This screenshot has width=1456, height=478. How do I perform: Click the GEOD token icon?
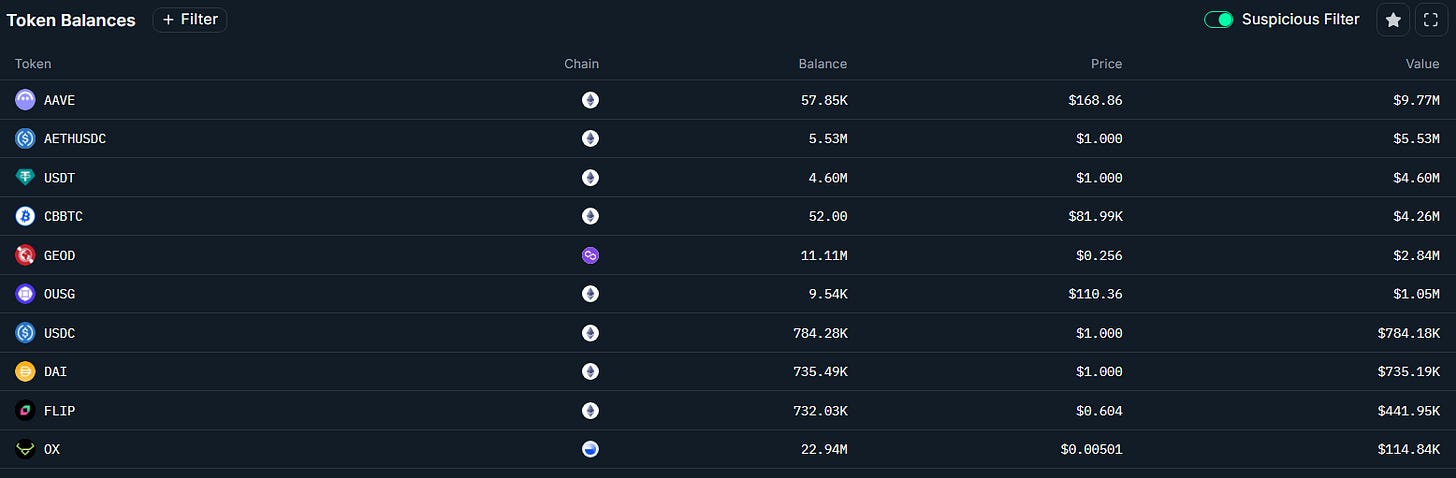point(25,255)
